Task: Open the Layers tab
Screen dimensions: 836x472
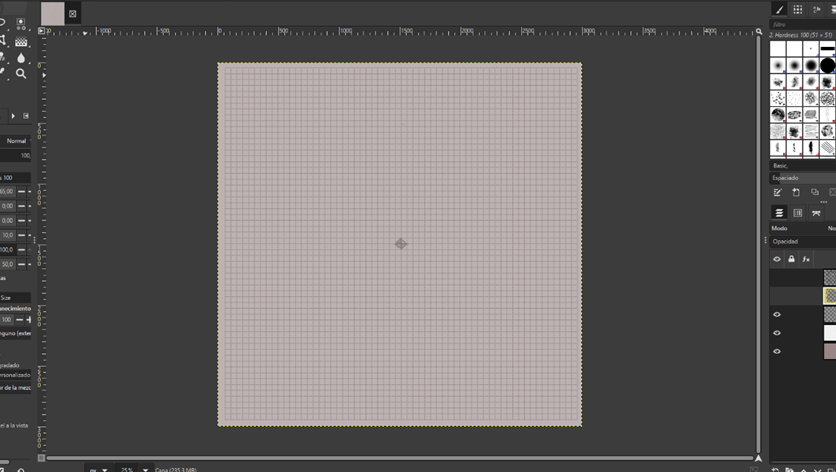Action: click(779, 213)
